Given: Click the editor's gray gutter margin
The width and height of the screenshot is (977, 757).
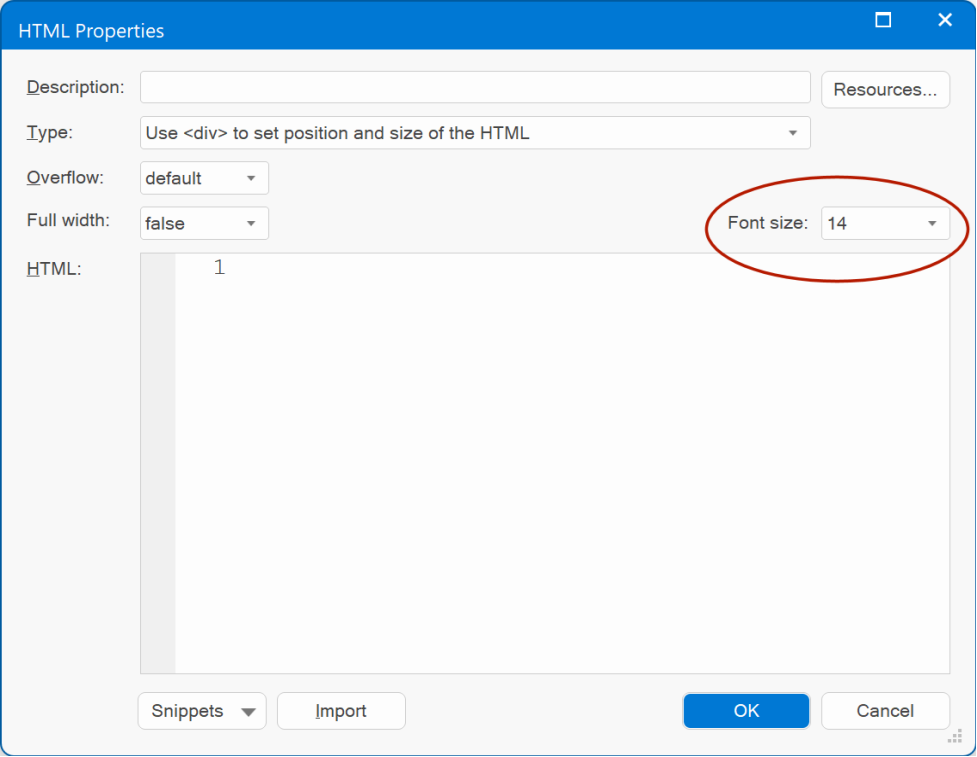Looking at the screenshot, I should coord(158,463).
